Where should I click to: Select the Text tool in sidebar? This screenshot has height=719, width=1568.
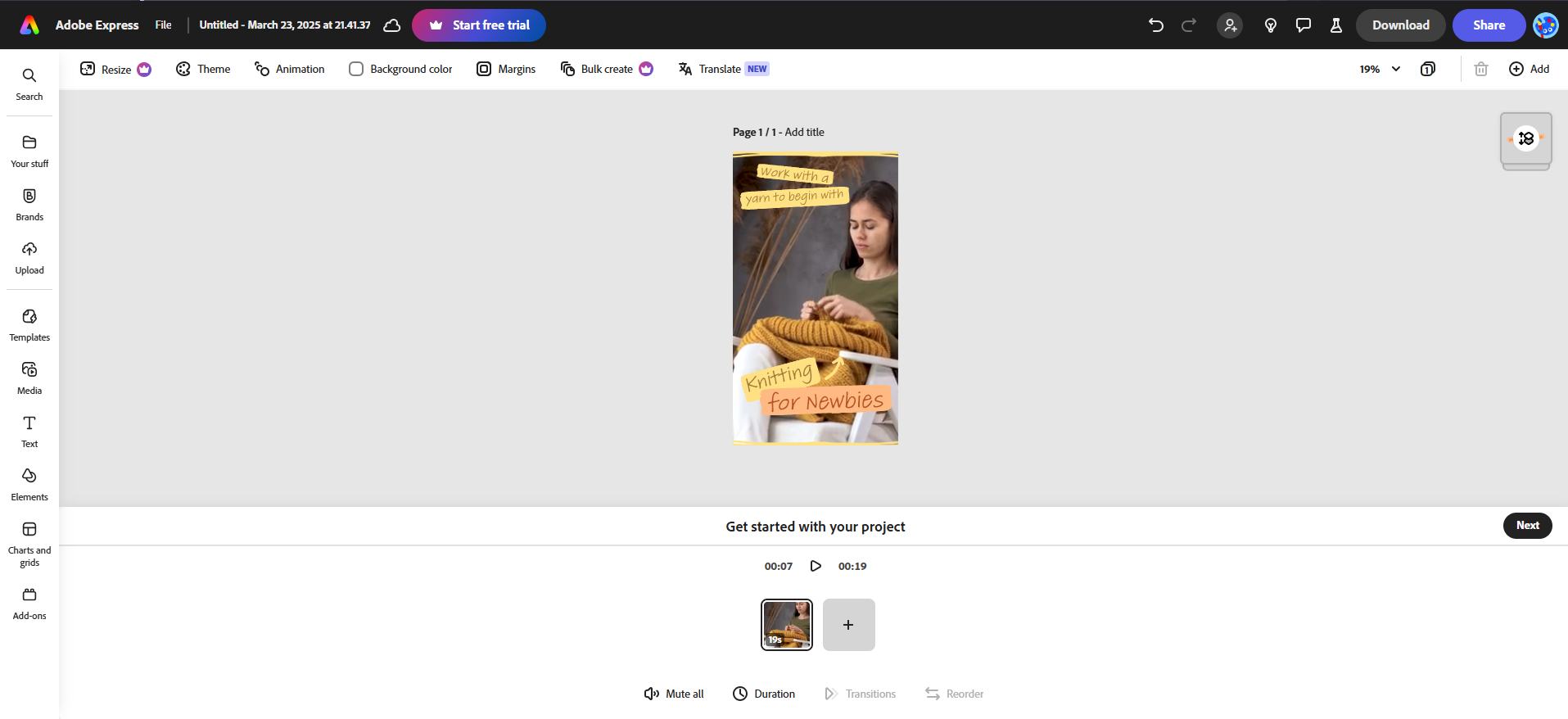pos(29,432)
